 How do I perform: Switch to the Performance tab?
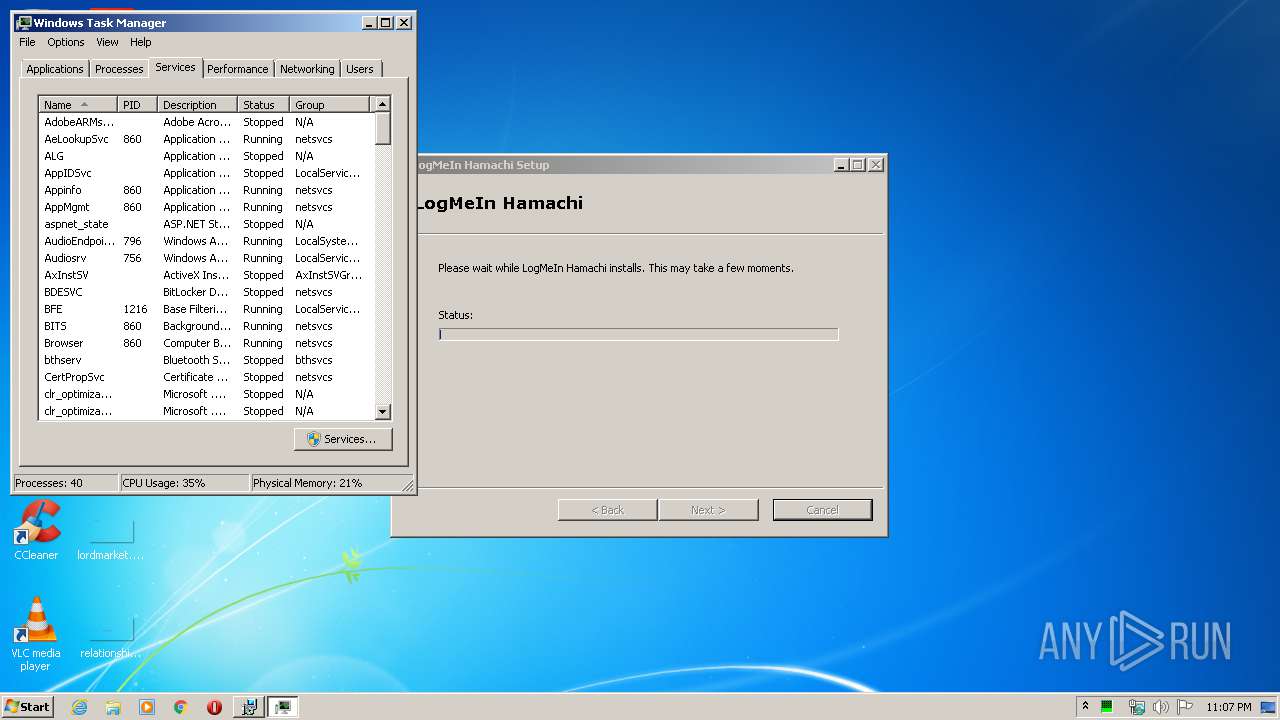pyautogui.click(x=238, y=69)
